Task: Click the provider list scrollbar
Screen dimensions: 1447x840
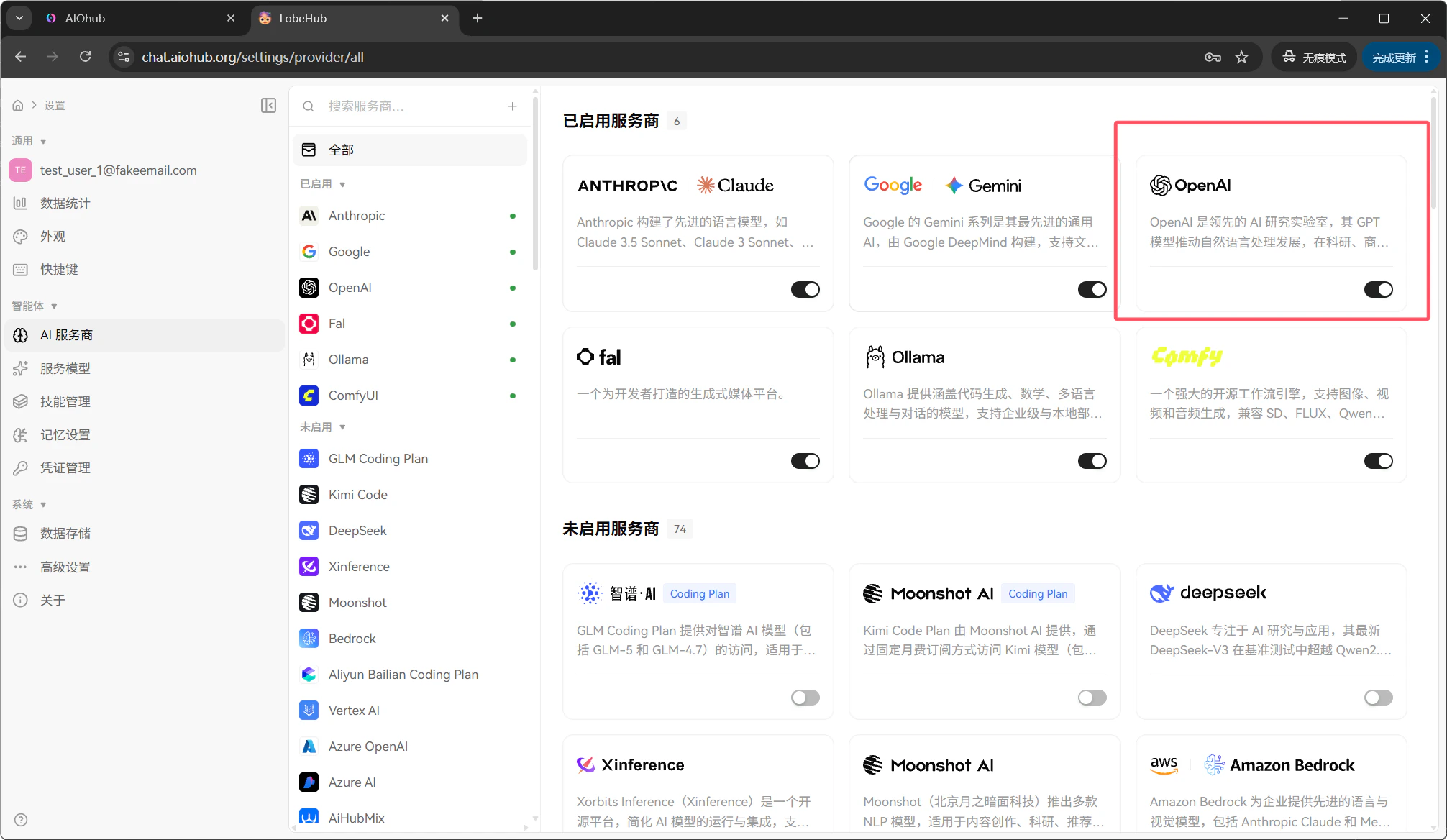Action: (535, 183)
